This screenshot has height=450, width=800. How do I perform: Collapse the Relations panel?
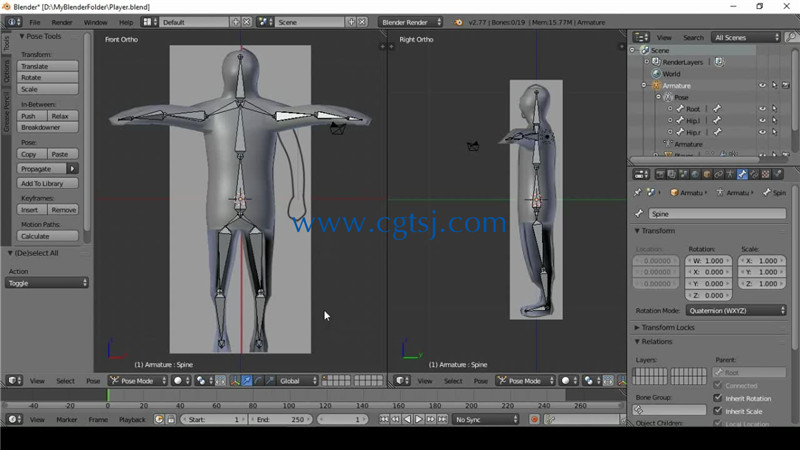click(656, 341)
